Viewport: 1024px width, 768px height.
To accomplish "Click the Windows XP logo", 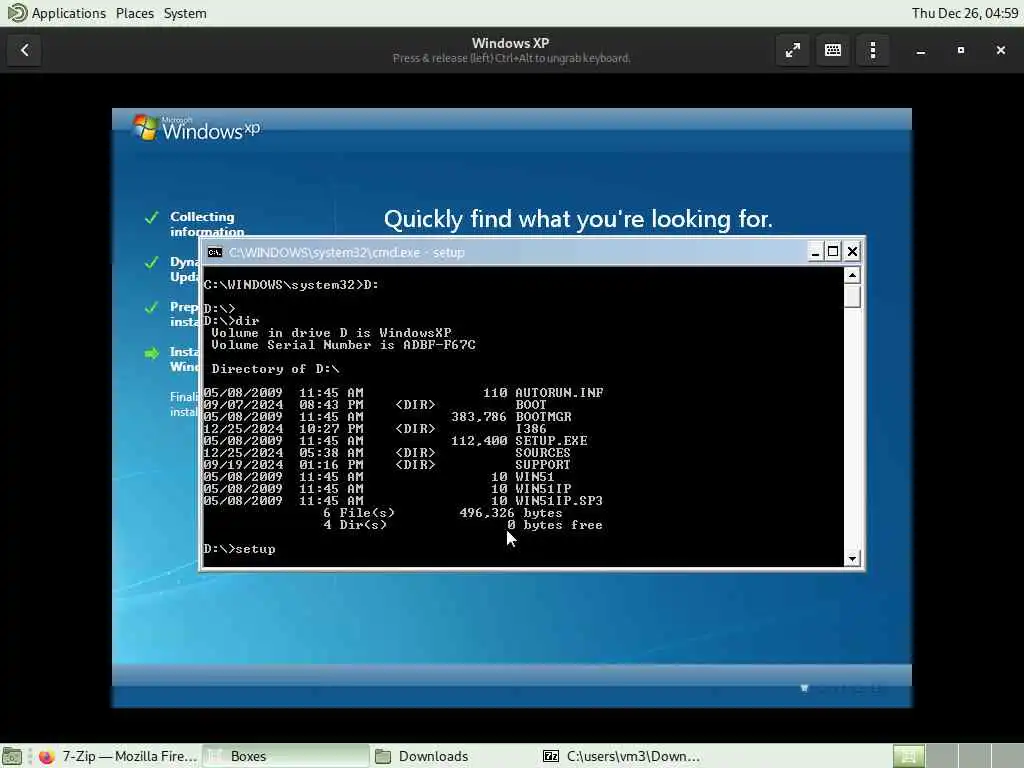I will click(196, 127).
